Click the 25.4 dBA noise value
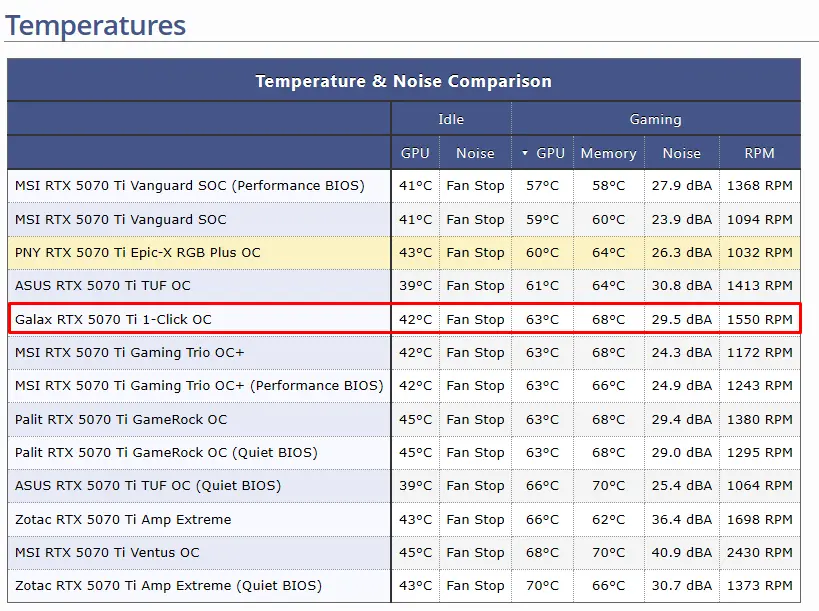 click(682, 486)
